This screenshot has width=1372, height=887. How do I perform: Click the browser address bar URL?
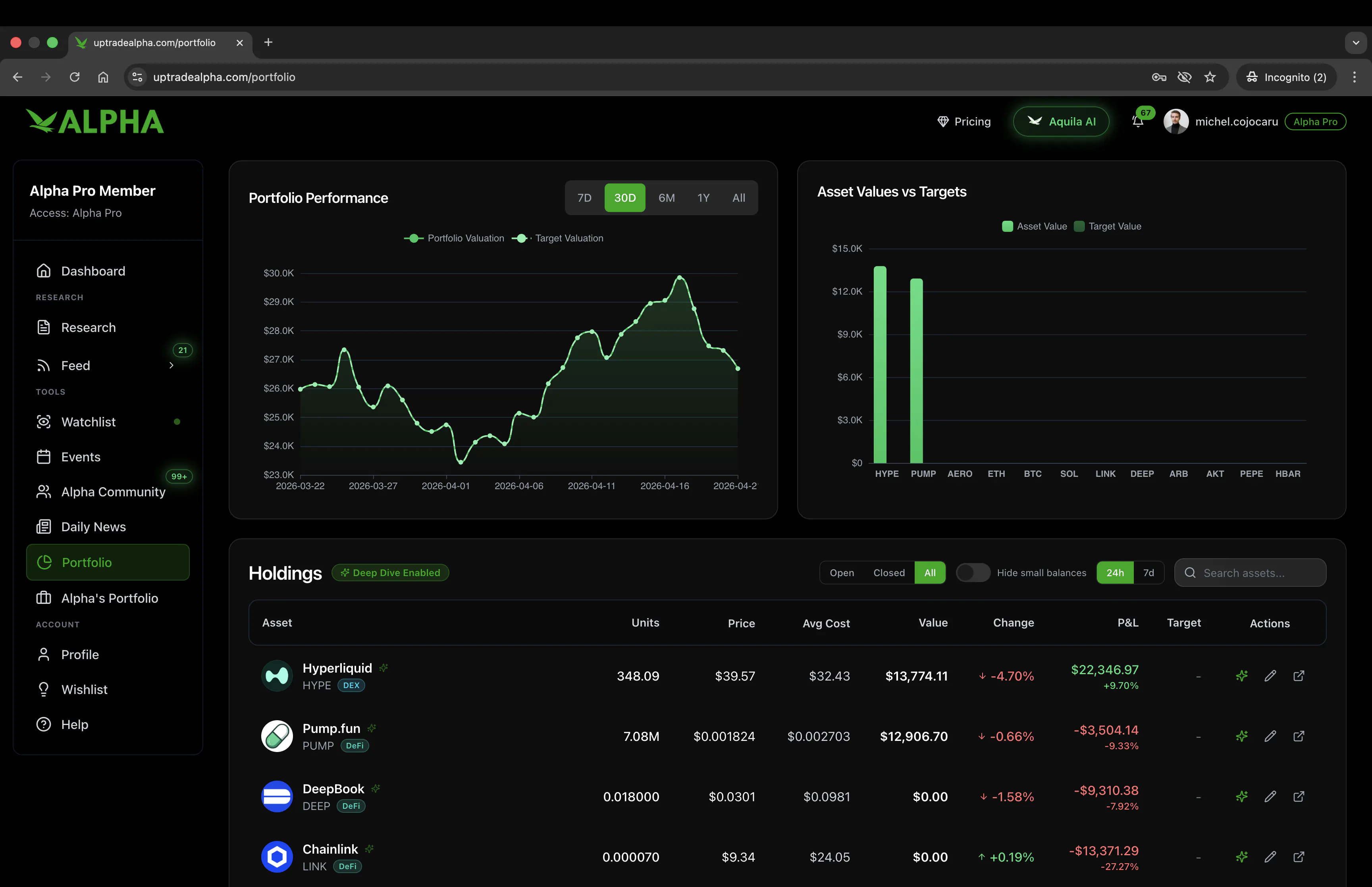(x=224, y=77)
